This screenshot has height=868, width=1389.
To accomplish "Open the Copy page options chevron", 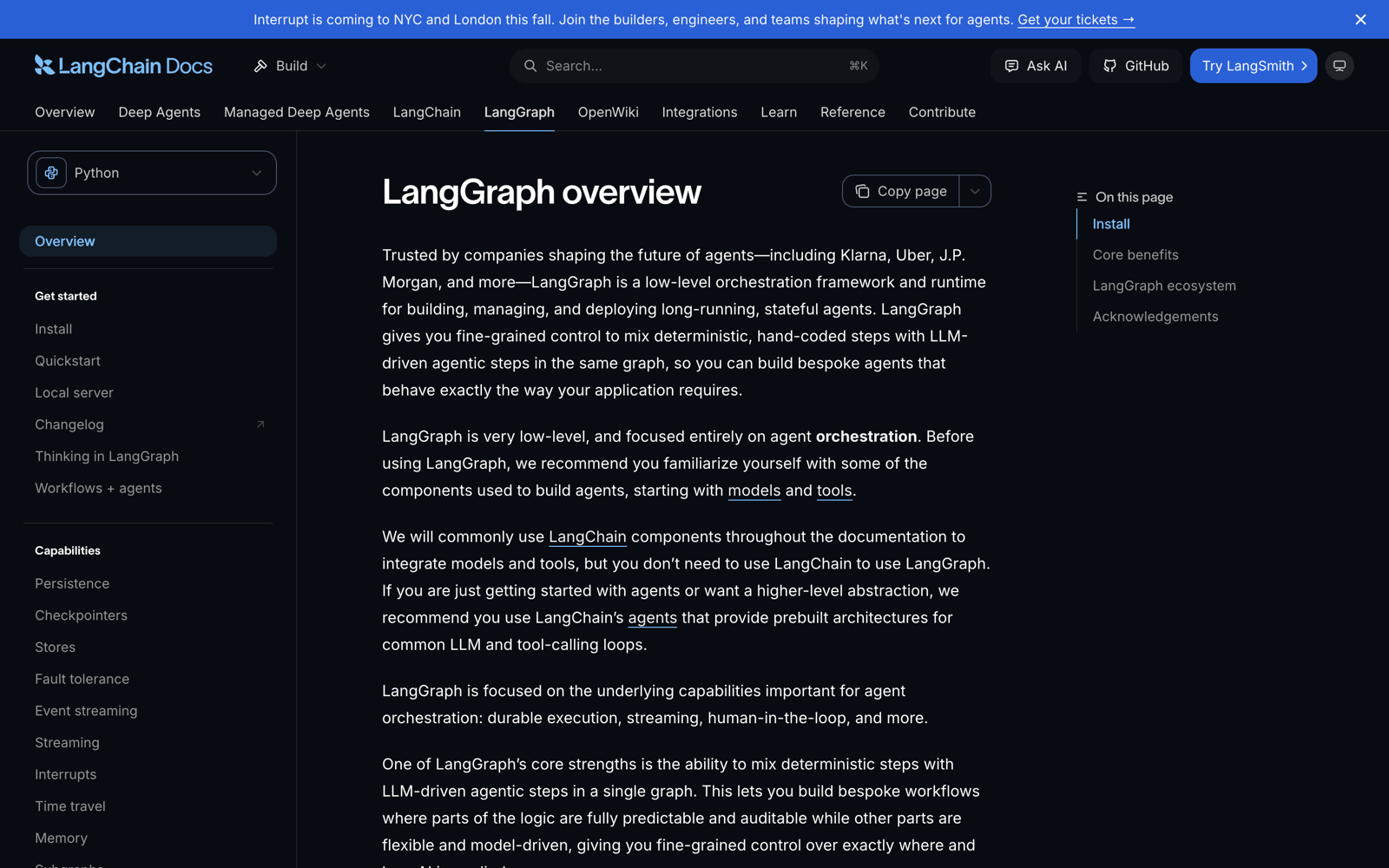I will tap(975, 191).
